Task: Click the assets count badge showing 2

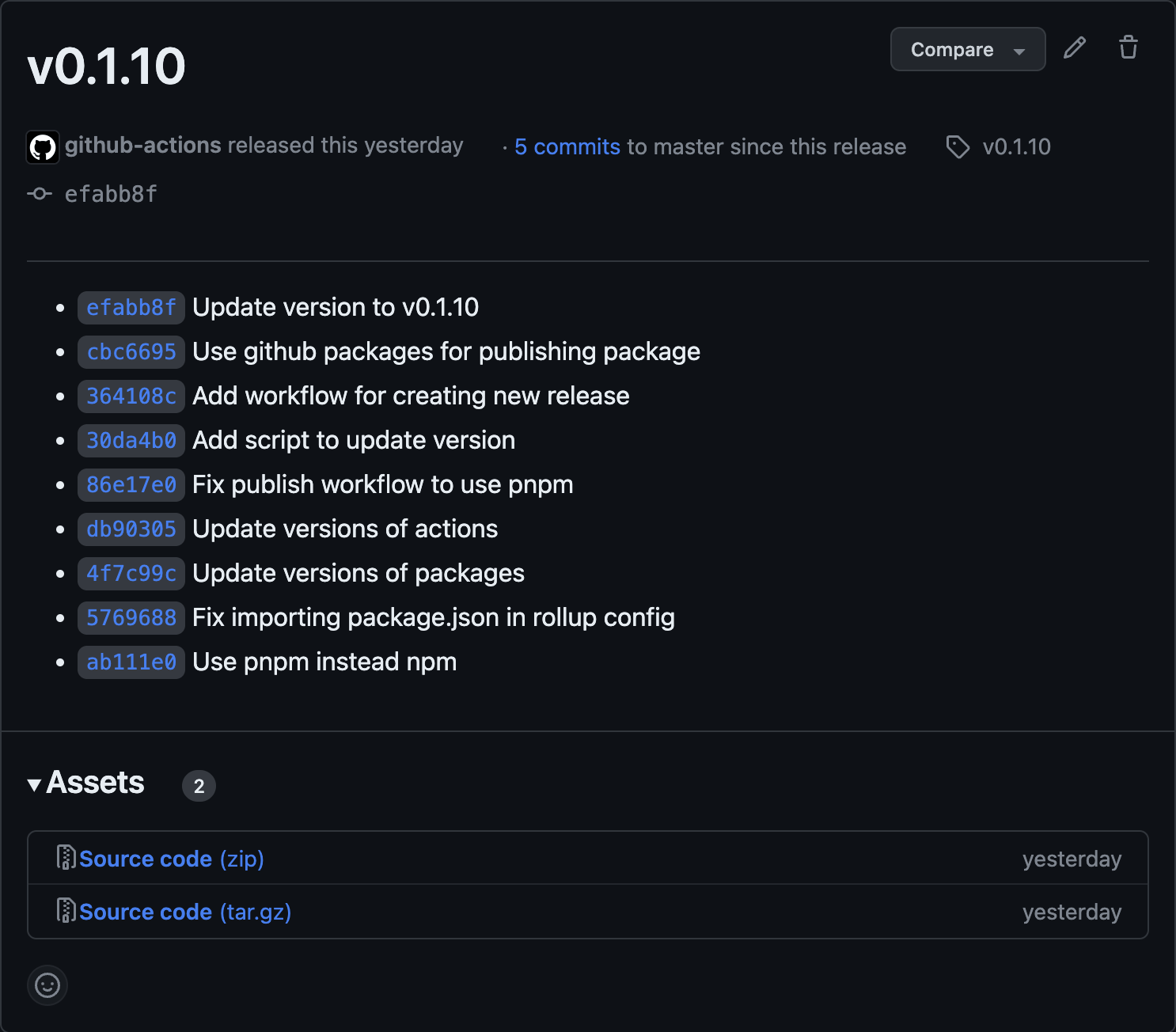Action: [199, 786]
